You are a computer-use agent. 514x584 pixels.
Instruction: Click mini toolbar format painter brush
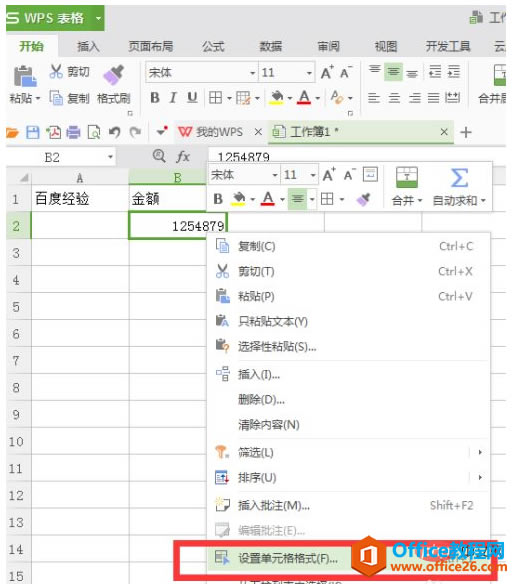(x=363, y=199)
